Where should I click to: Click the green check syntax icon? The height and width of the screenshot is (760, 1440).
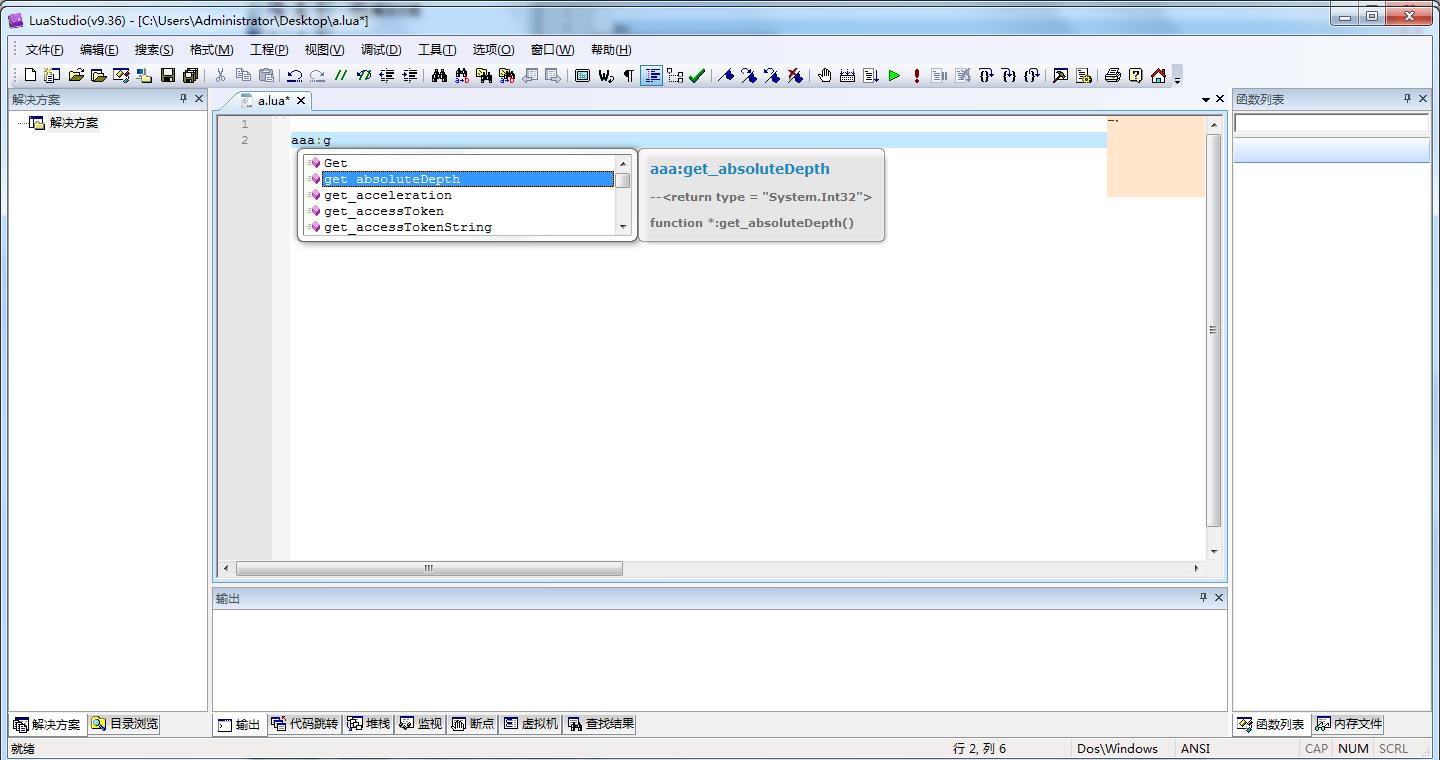pos(697,75)
